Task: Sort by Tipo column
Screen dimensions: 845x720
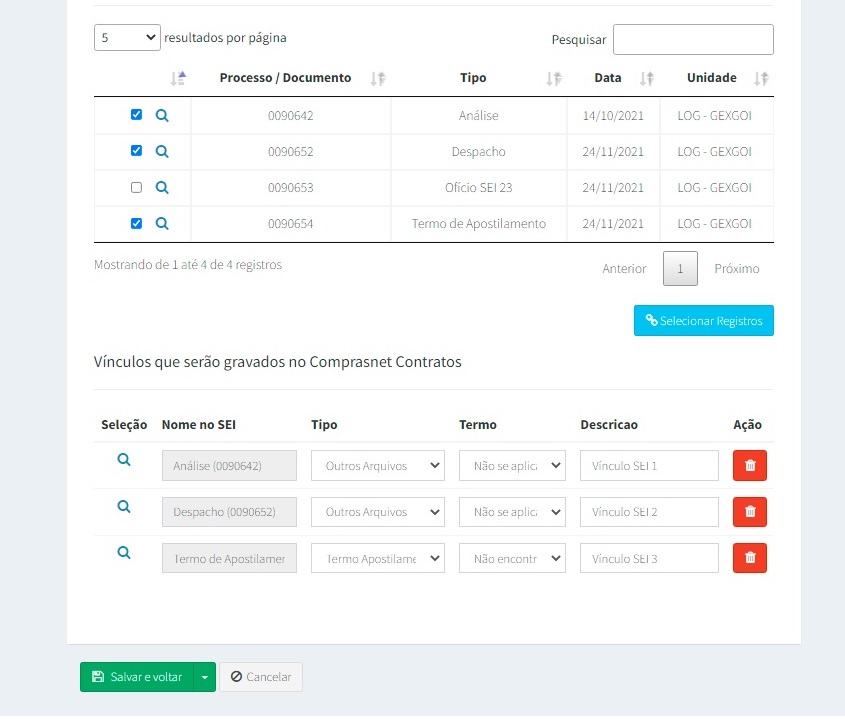Action: coord(553,79)
